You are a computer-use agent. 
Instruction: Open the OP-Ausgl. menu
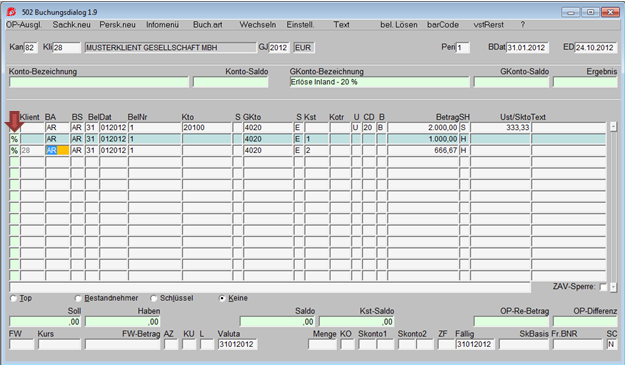pyautogui.click(x=24, y=25)
